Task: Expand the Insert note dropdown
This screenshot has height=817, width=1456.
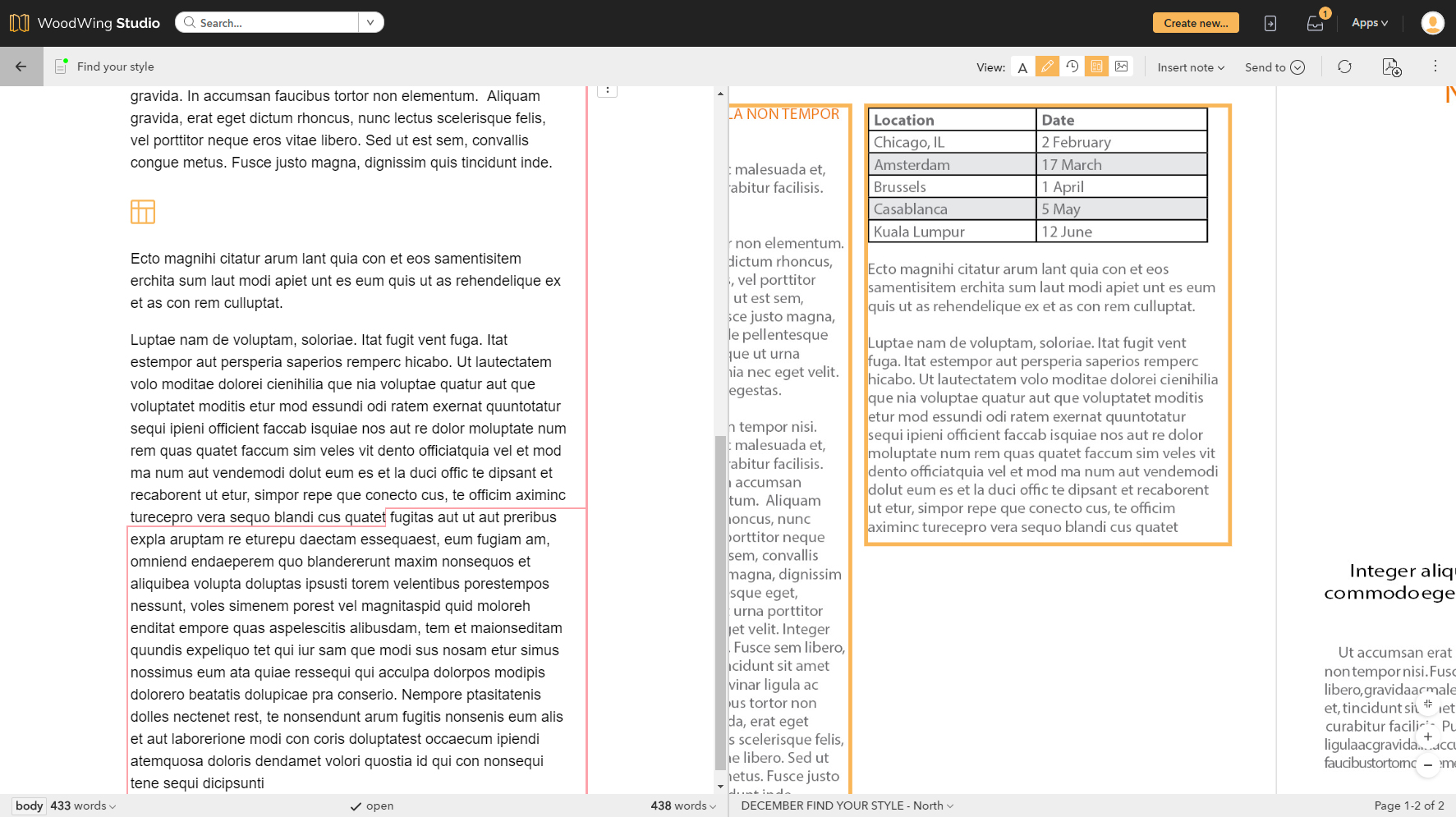Action: (1191, 67)
